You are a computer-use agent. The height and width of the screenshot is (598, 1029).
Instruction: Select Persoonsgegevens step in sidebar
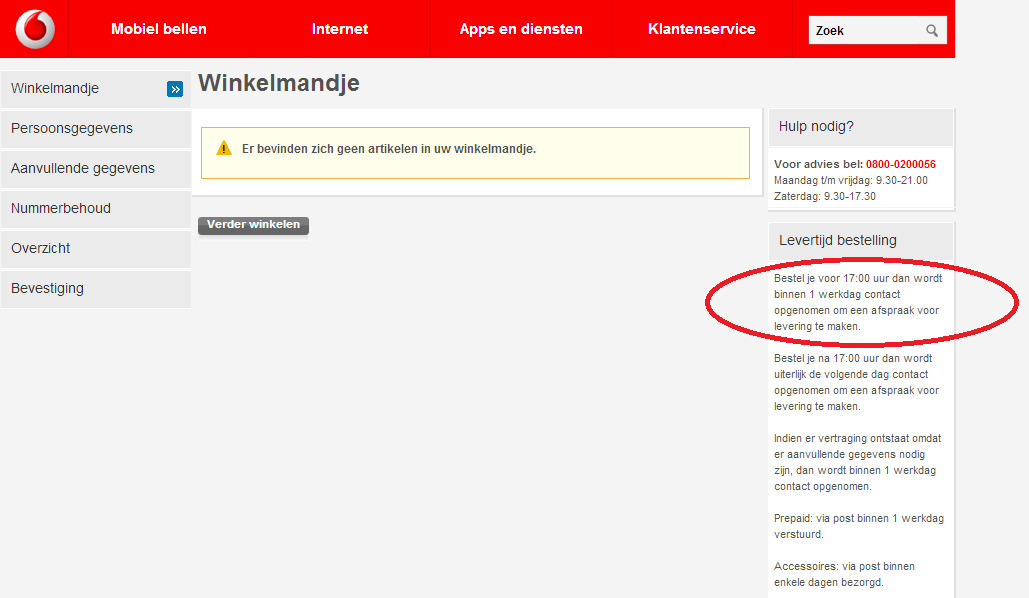click(x=72, y=129)
